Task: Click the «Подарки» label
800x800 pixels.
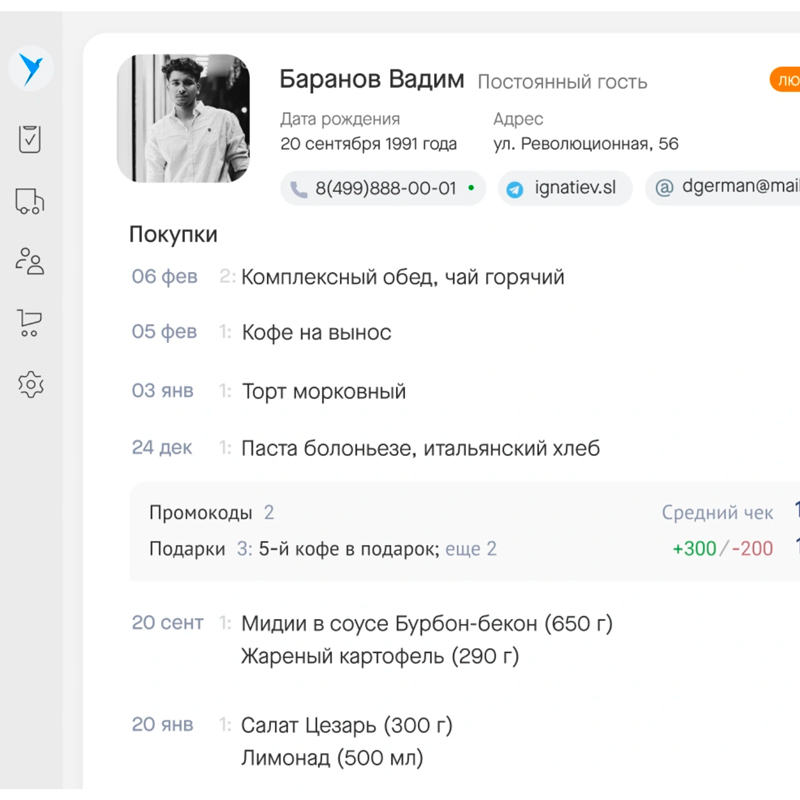Action: click(x=187, y=549)
